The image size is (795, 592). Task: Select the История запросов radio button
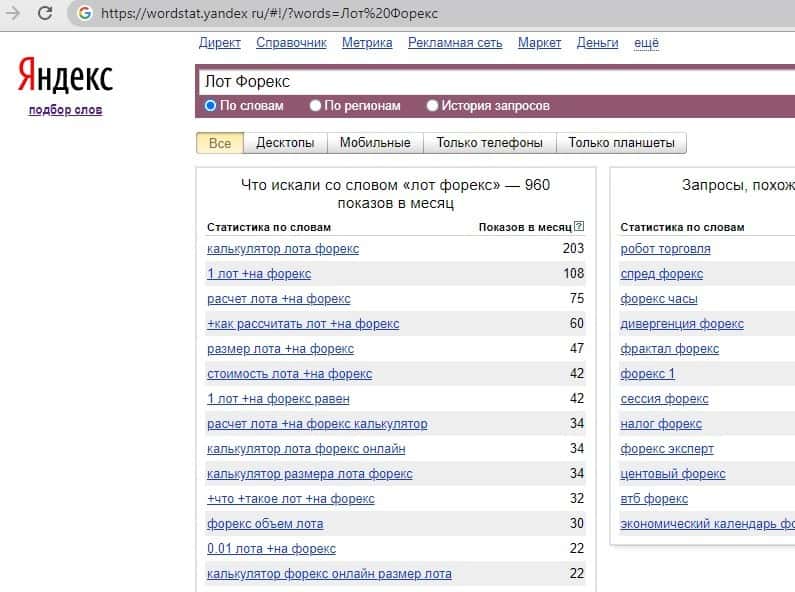pyautogui.click(x=433, y=105)
